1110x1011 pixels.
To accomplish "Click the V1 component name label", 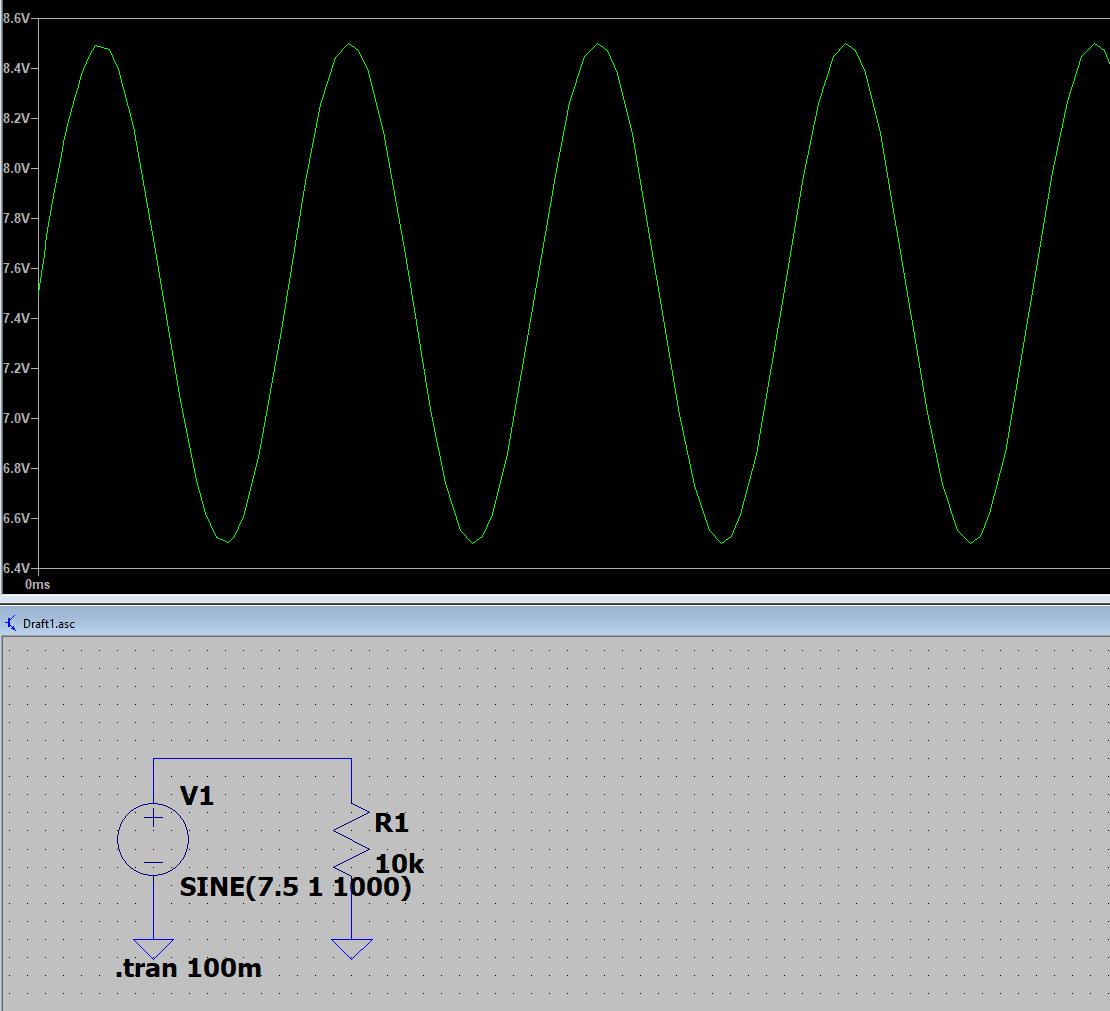I will point(197,796).
